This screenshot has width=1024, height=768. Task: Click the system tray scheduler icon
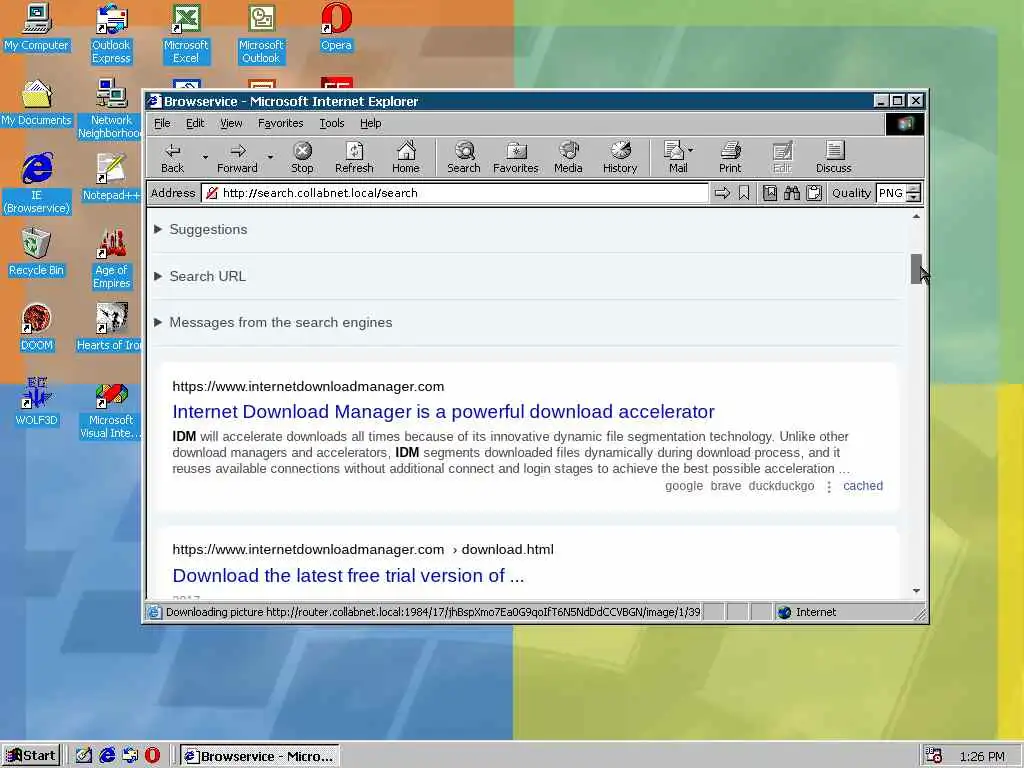[934, 756]
